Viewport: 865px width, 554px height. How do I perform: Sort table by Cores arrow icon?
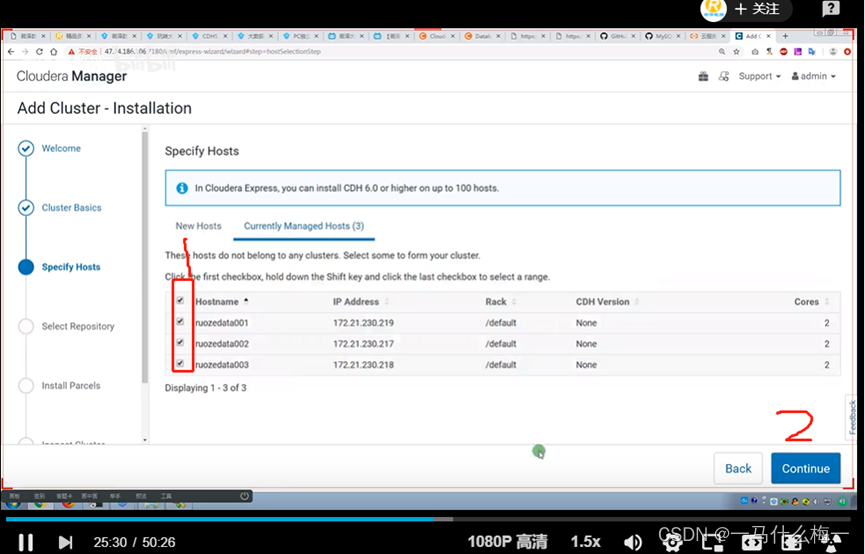(826, 301)
